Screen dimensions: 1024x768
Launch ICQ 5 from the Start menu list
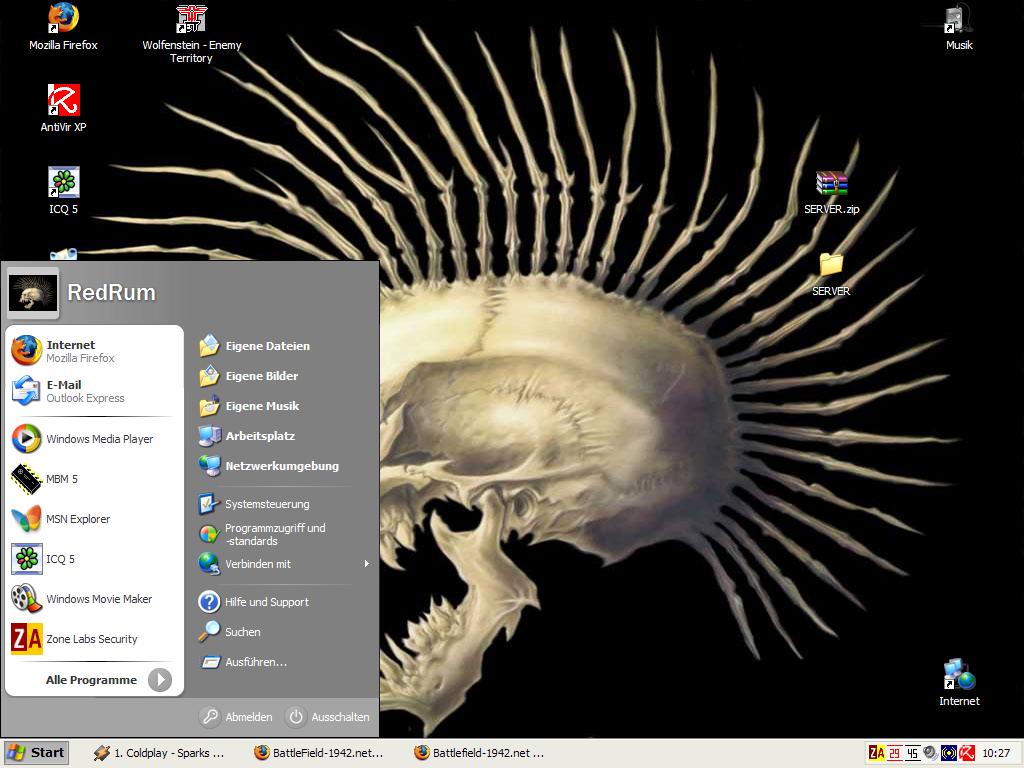[x=94, y=559]
